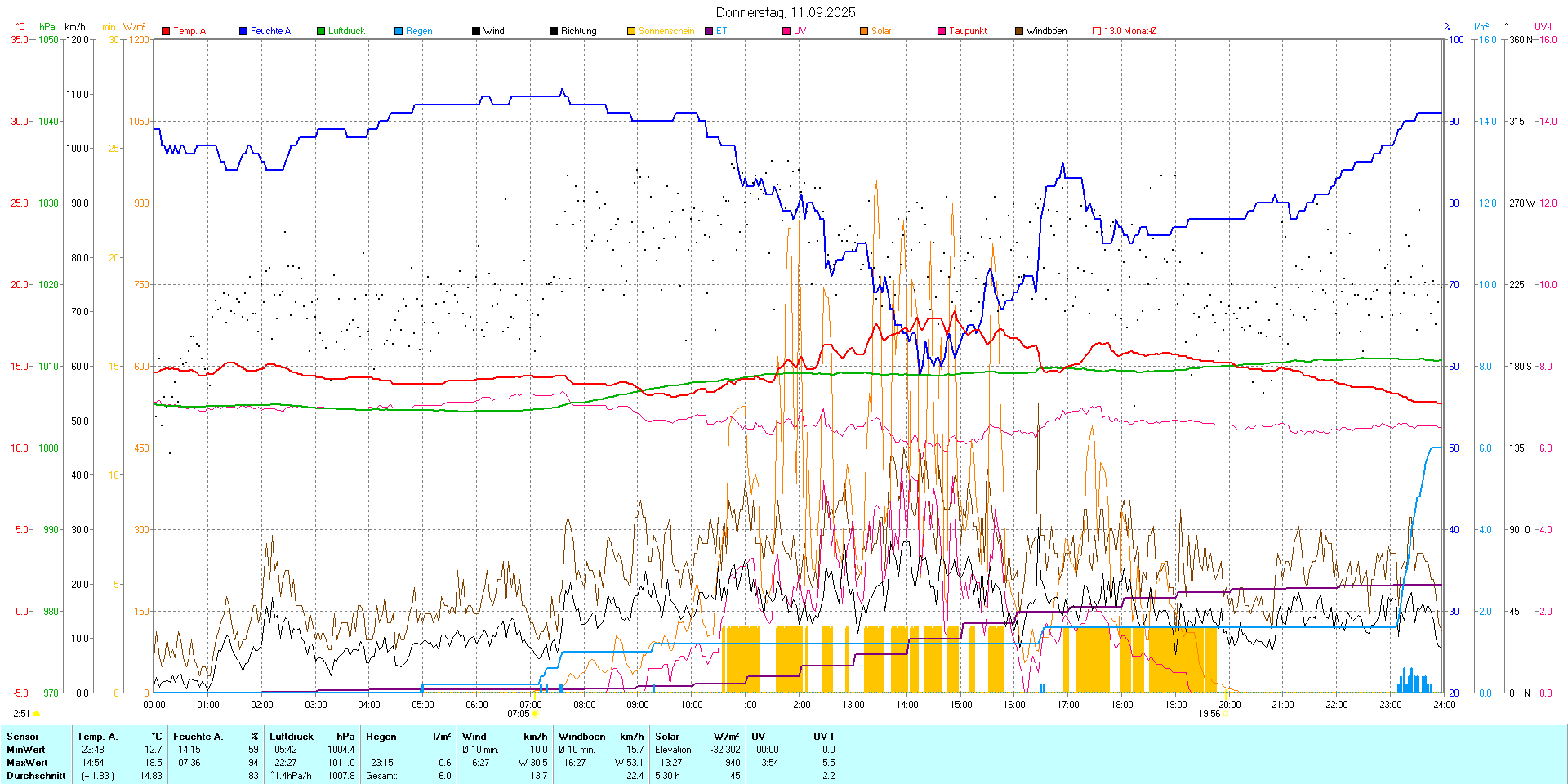Click the yellow Sonnenschein legend square
This screenshot has height=784, width=1568.
pyautogui.click(x=631, y=31)
